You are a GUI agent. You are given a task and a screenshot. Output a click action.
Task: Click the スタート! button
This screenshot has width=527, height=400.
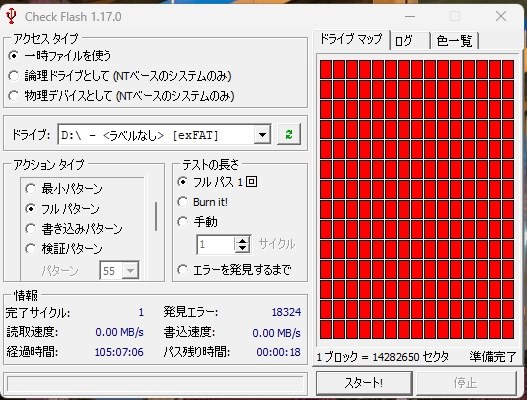tap(364, 383)
